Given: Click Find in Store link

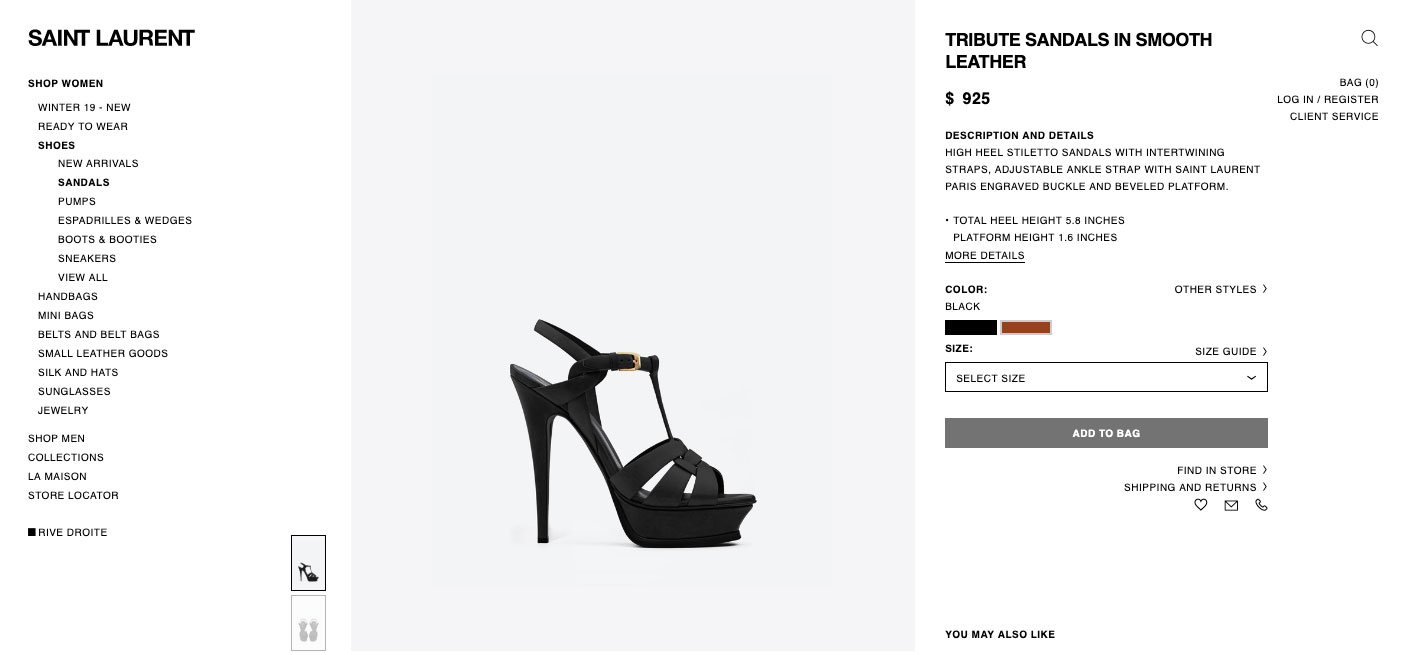Looking at the screenshot, I should tap(1221, 470).
